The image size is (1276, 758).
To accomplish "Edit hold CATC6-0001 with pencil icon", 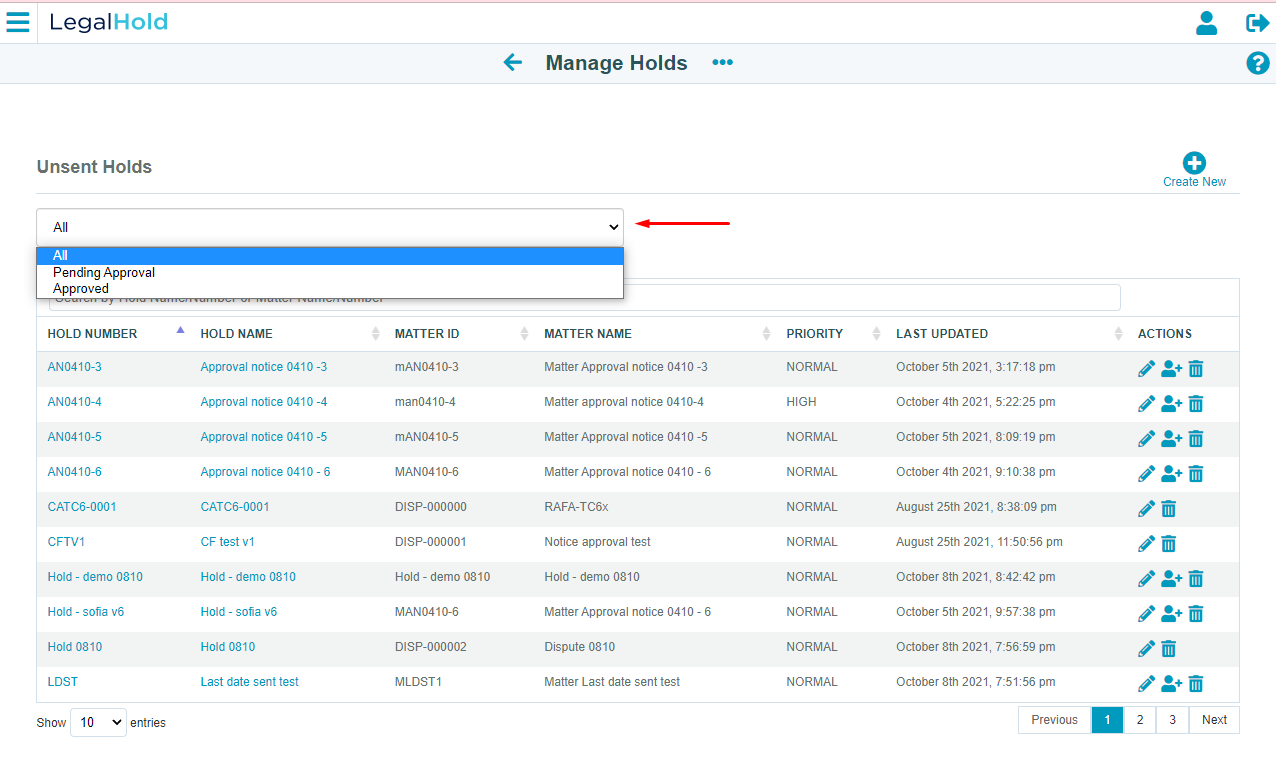I will click(x=1146, y=509).
